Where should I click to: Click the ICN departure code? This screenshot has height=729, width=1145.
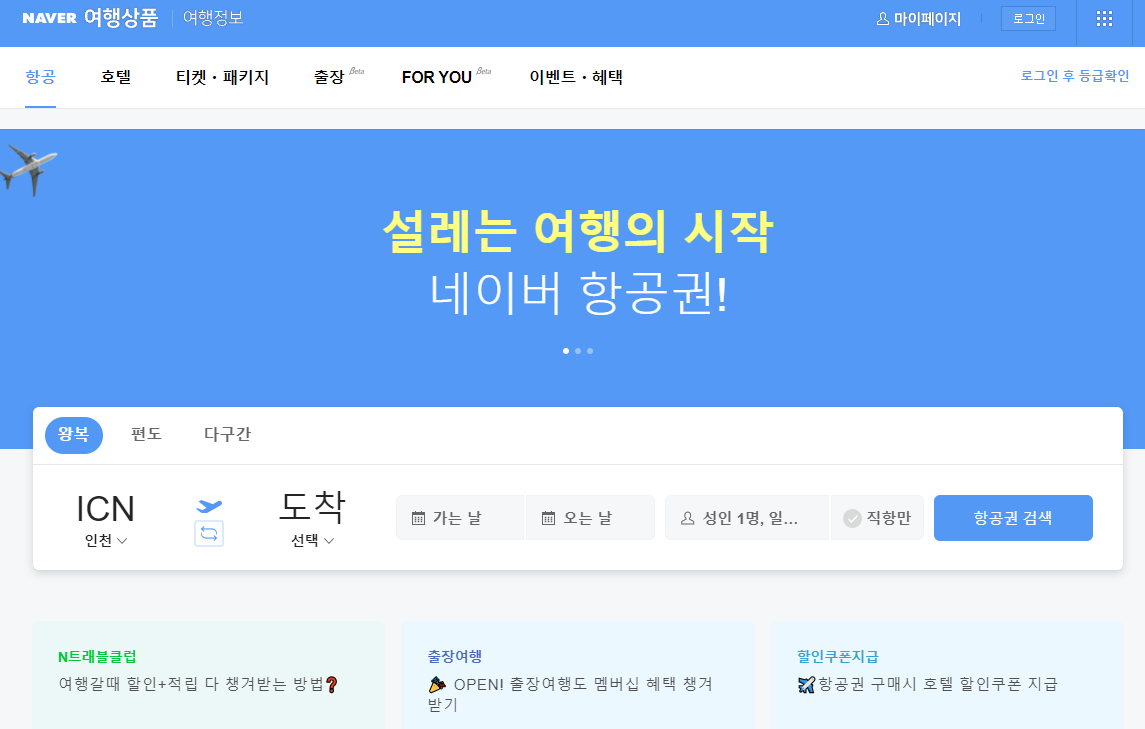[x=106, y=509]
